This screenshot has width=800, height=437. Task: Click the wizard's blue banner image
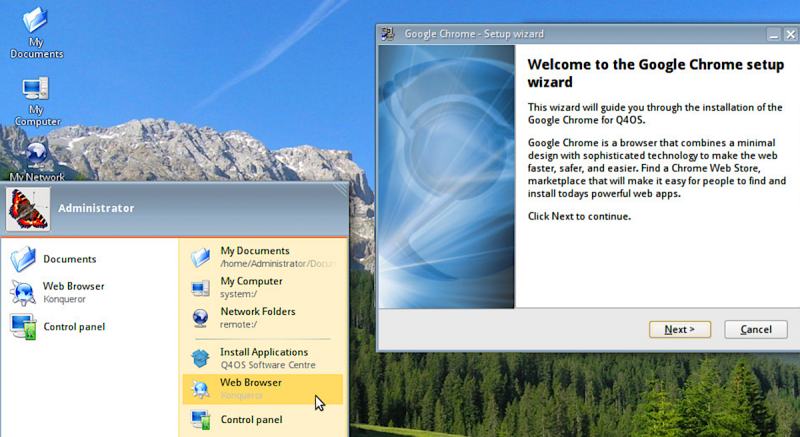[446, 176]
